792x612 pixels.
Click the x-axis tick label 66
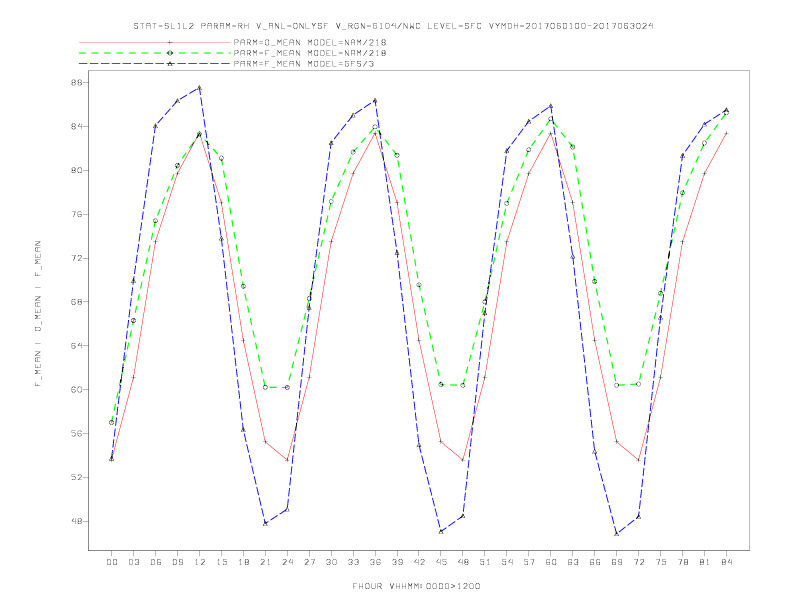pyautogui.click(x=595, y=562)
